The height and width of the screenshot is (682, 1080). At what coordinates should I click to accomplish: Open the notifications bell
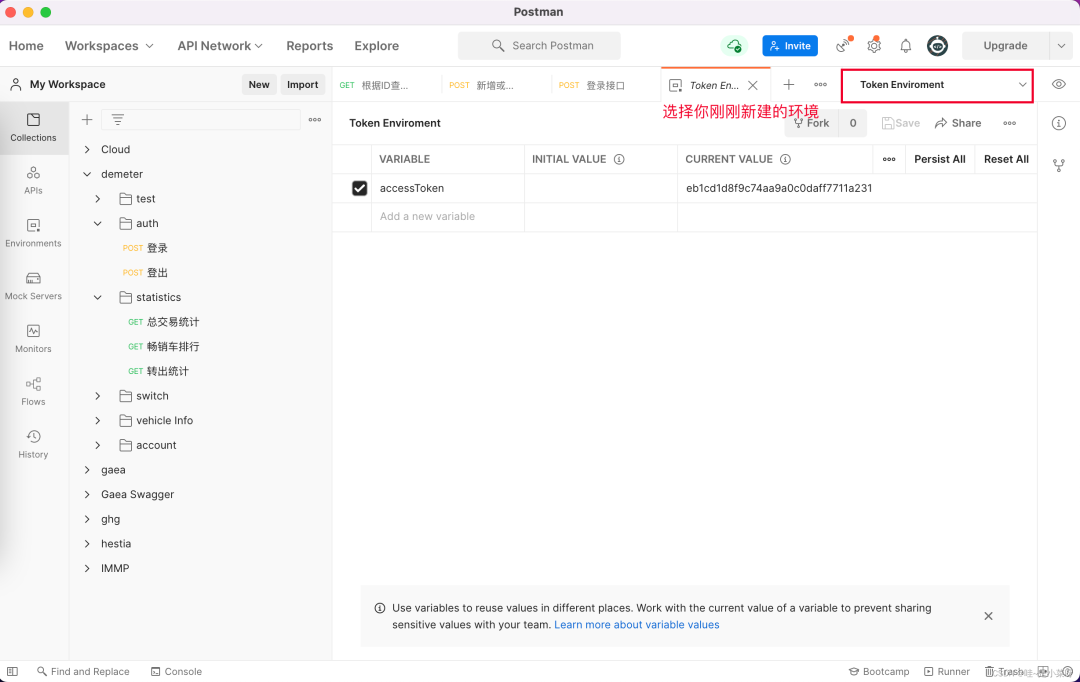[x=906, y=45]
